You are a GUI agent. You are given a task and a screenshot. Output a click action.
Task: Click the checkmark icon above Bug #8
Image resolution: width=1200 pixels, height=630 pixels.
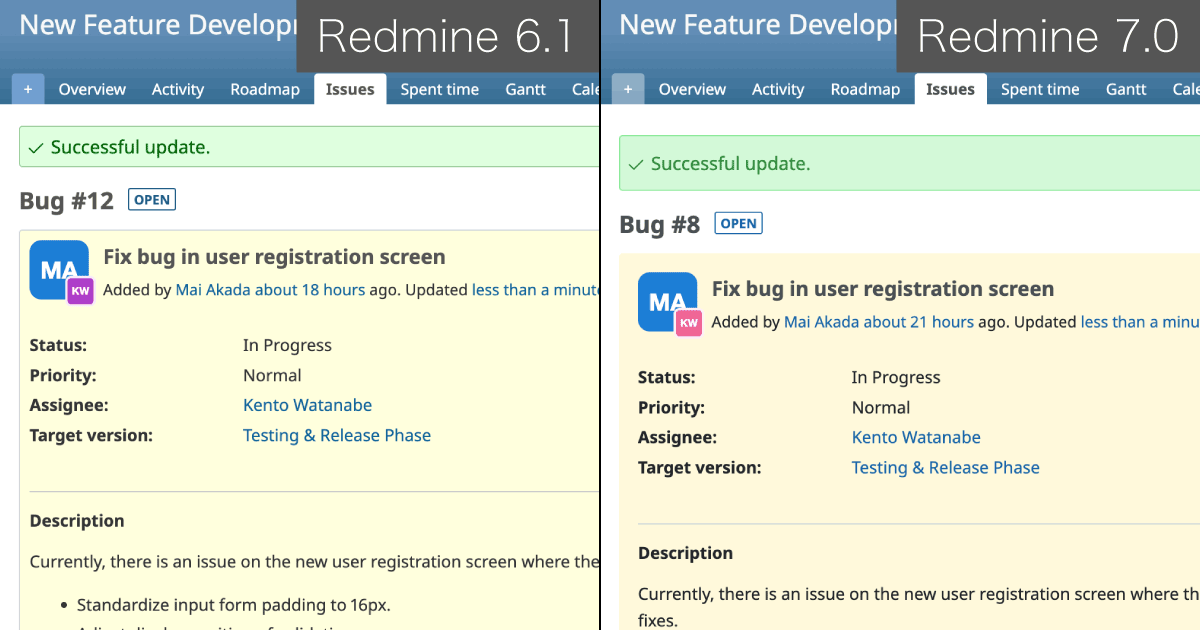[636, 164]
